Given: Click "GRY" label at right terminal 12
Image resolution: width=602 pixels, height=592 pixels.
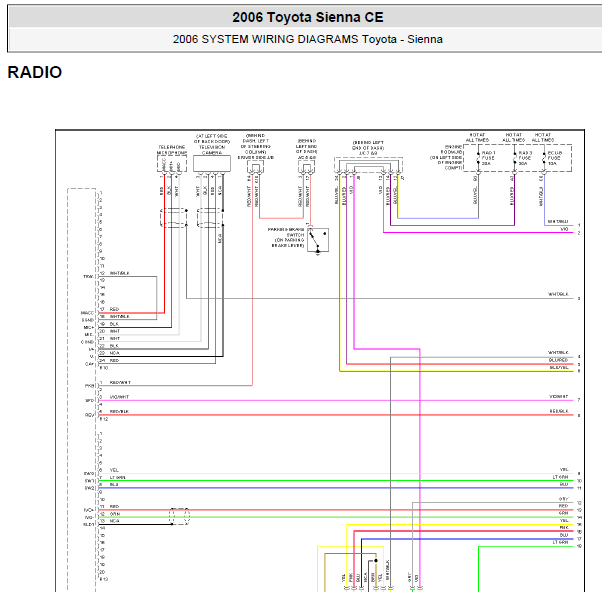Looking at the screenshot, I should 564,499.
